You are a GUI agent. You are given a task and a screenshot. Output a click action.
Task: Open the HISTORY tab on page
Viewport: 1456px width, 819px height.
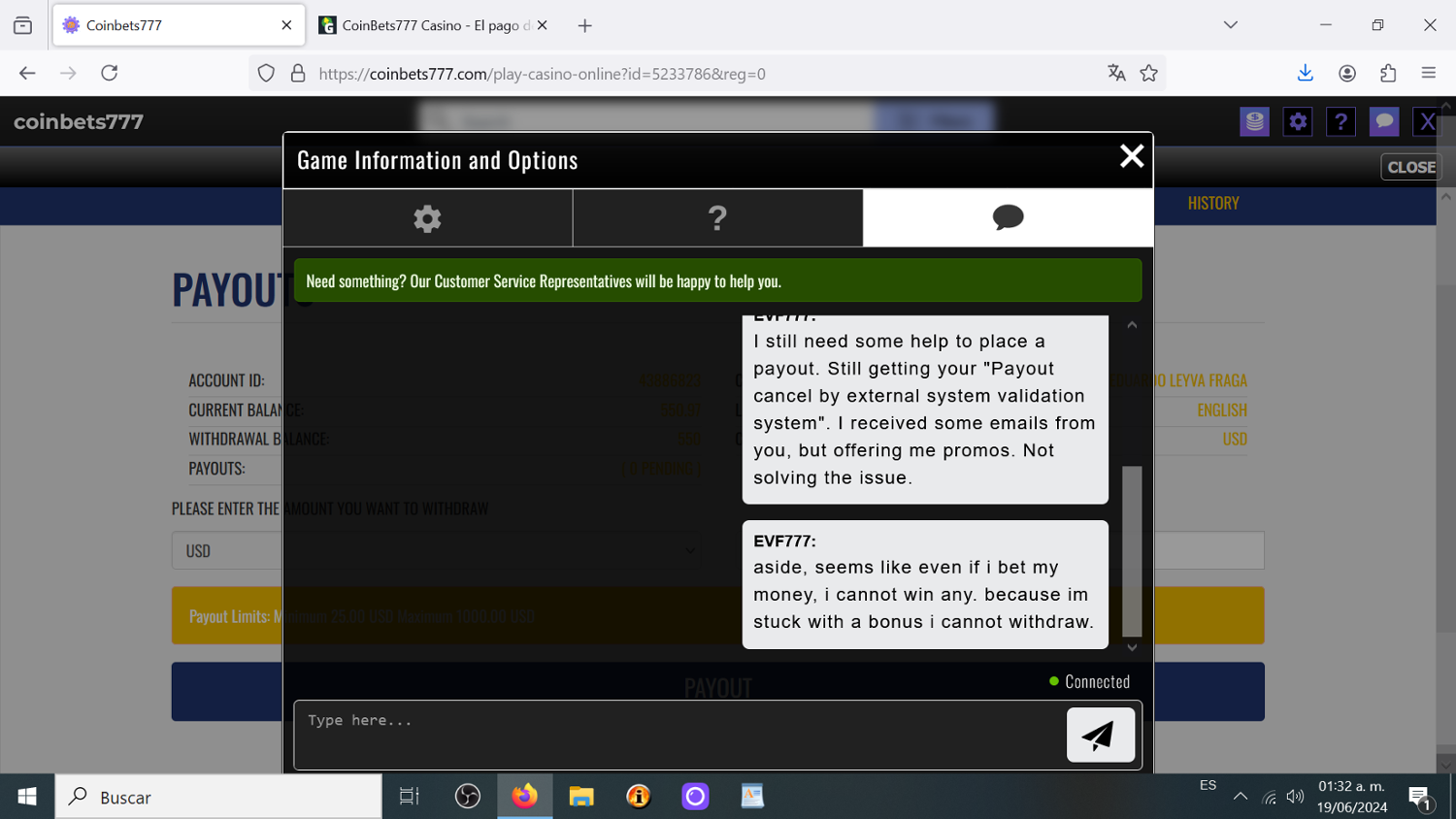click(x=1213, y=203)
